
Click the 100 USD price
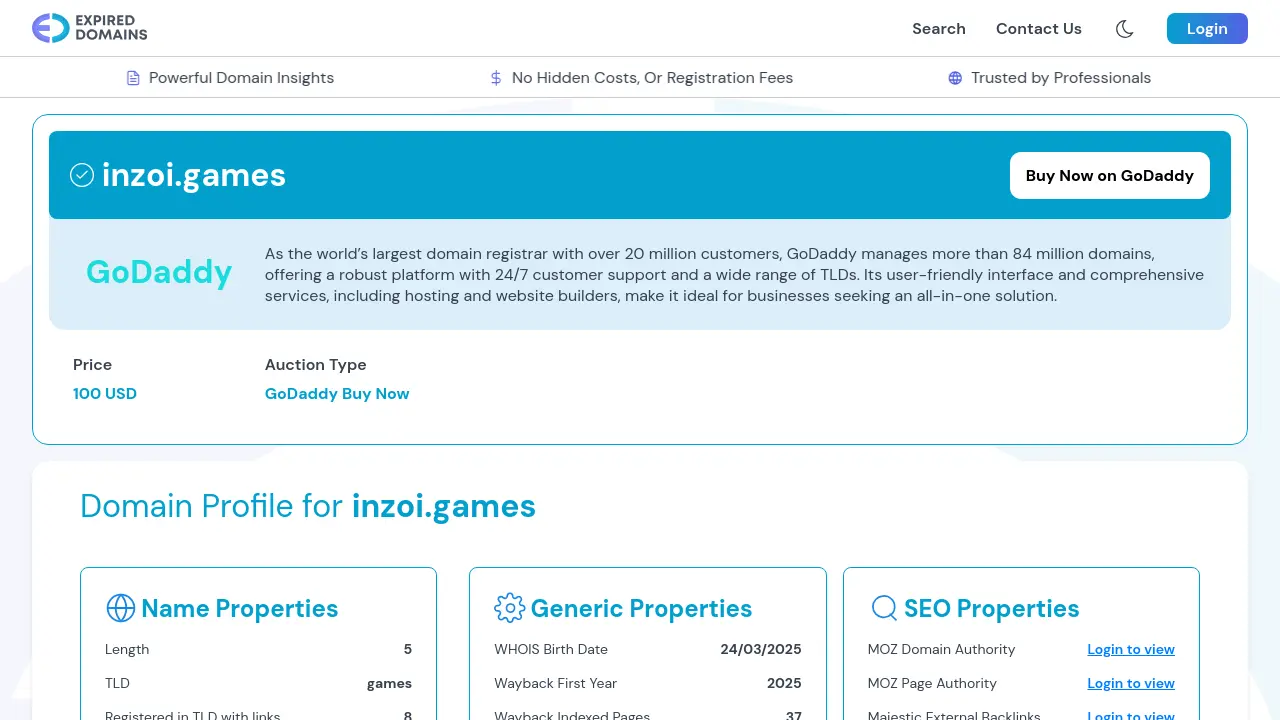click(x=105, y=394)
